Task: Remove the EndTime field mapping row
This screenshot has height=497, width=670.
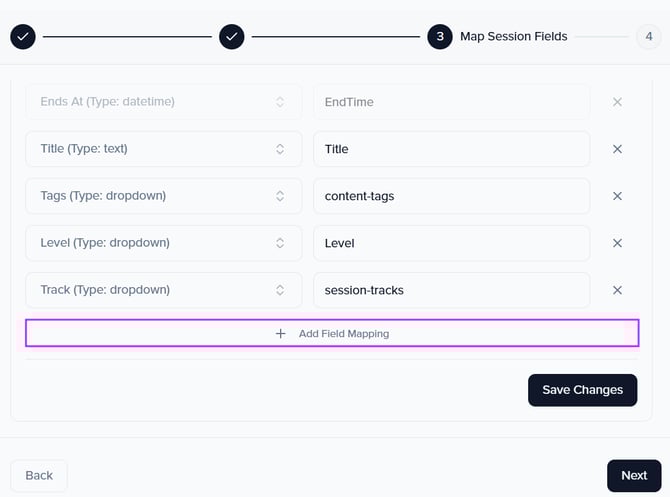Action: pyautogui.click(x=617, y=102)
